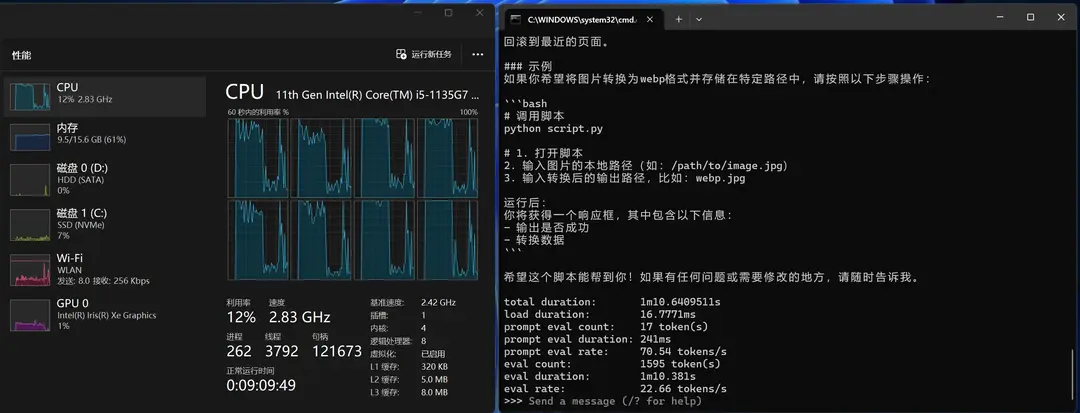Click 运行新任务 run new task button
Image resolution: width=1080 pixels, height=413 pixels.
(x=424, y=54)
